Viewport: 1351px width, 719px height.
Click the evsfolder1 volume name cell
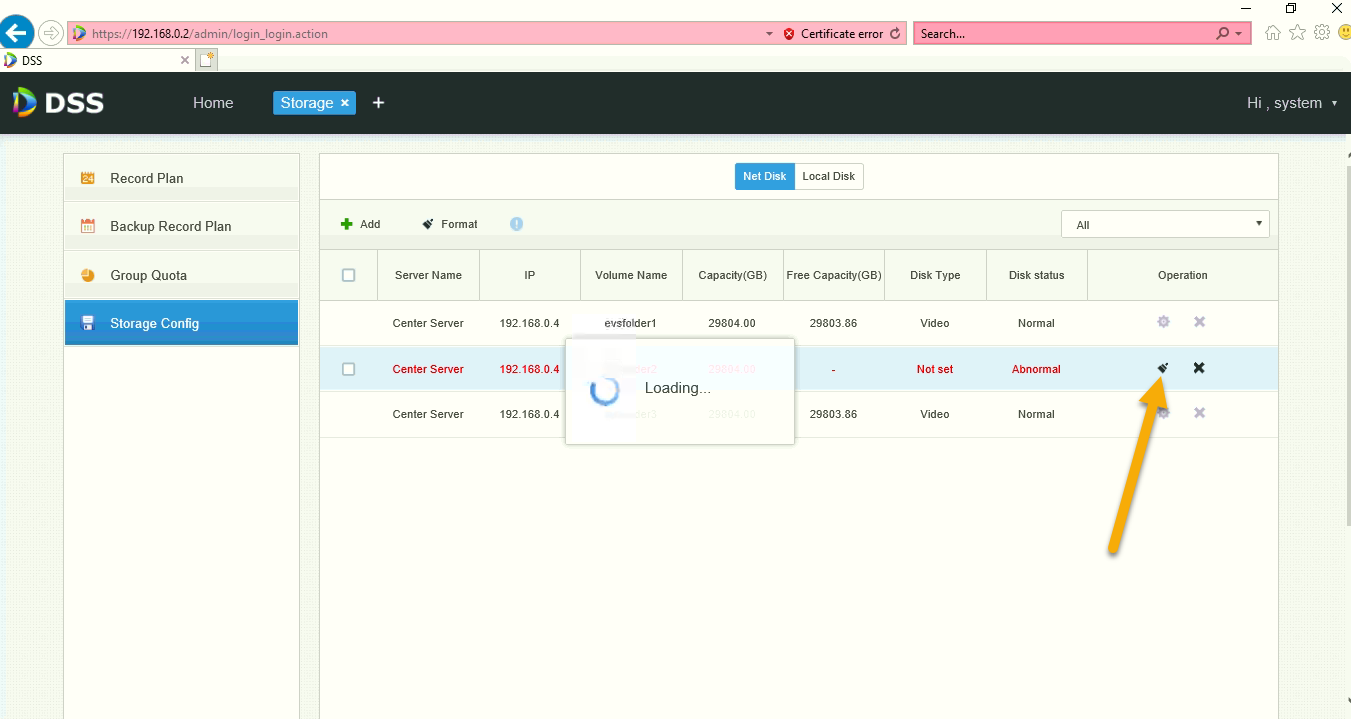[630, 323]
